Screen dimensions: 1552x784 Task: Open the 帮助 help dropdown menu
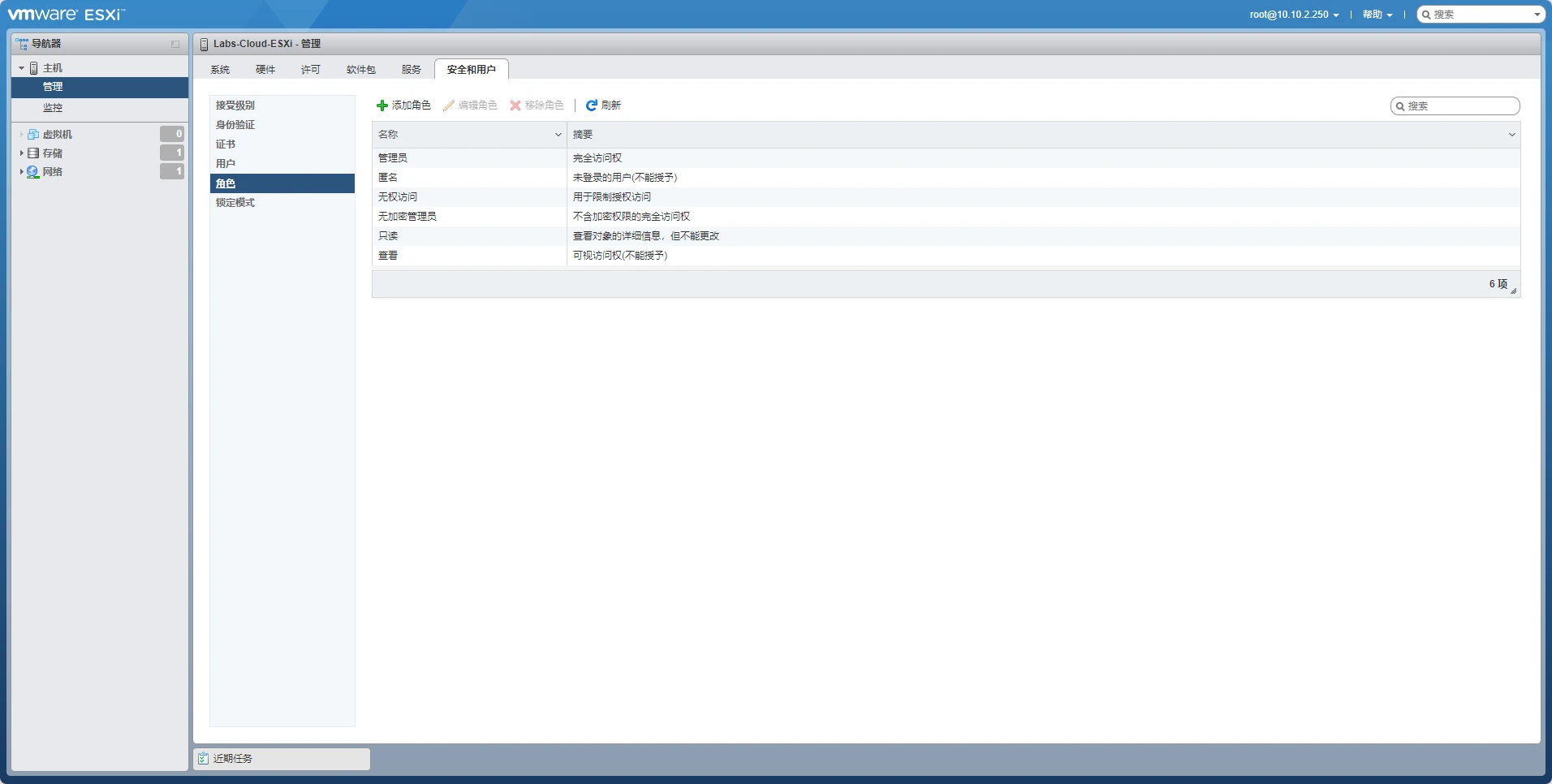point(1377,15)
